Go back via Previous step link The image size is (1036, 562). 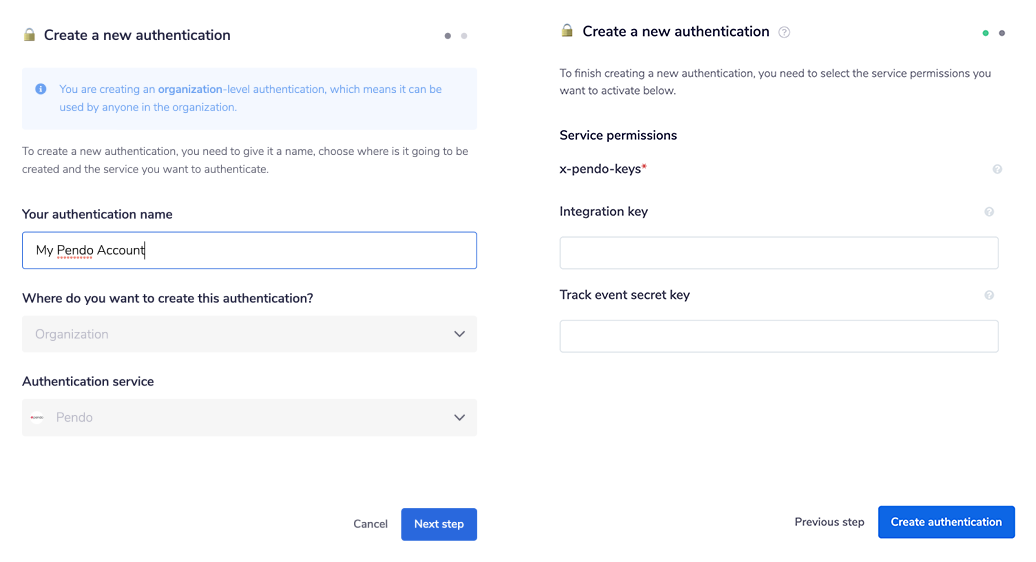829,522
